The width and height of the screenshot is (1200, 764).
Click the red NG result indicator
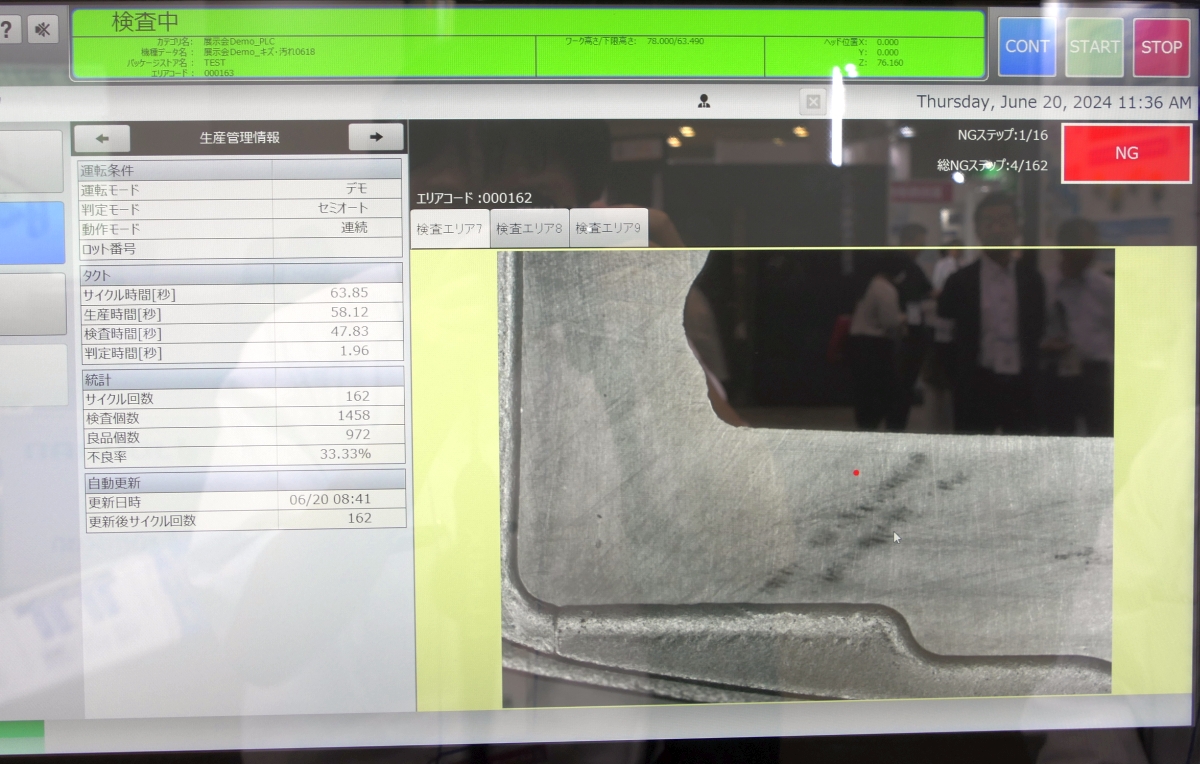[1126, 153]
